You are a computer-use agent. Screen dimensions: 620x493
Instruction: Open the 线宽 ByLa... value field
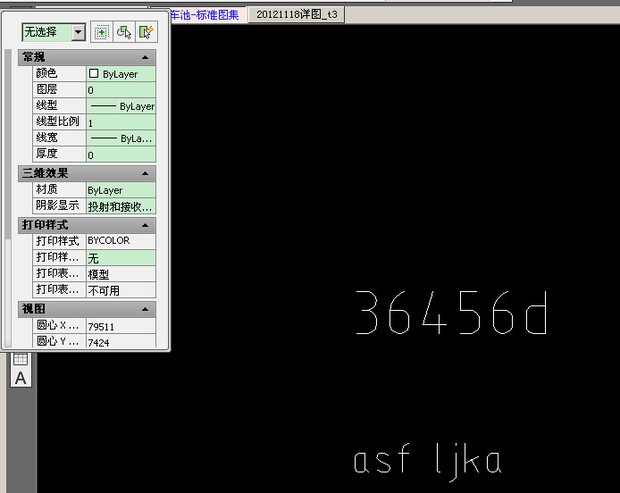(x=121, y=138)
